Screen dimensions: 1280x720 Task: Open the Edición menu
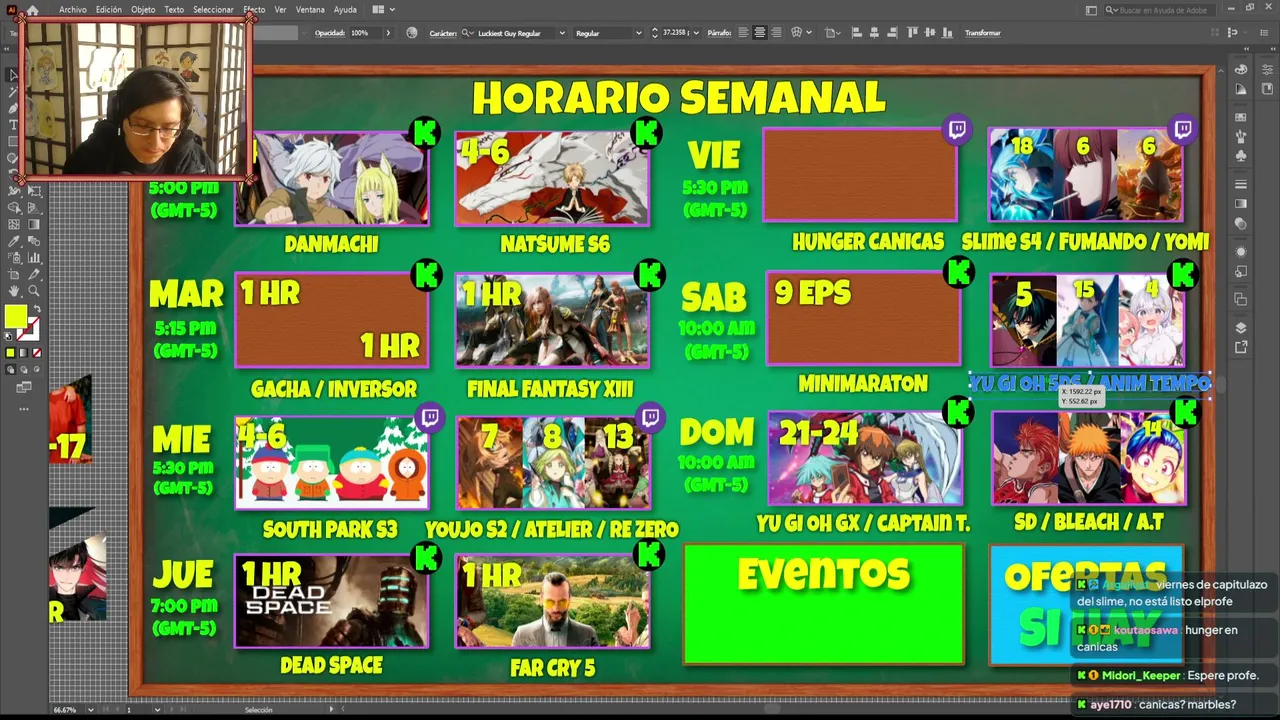click(x=109, y=9)
